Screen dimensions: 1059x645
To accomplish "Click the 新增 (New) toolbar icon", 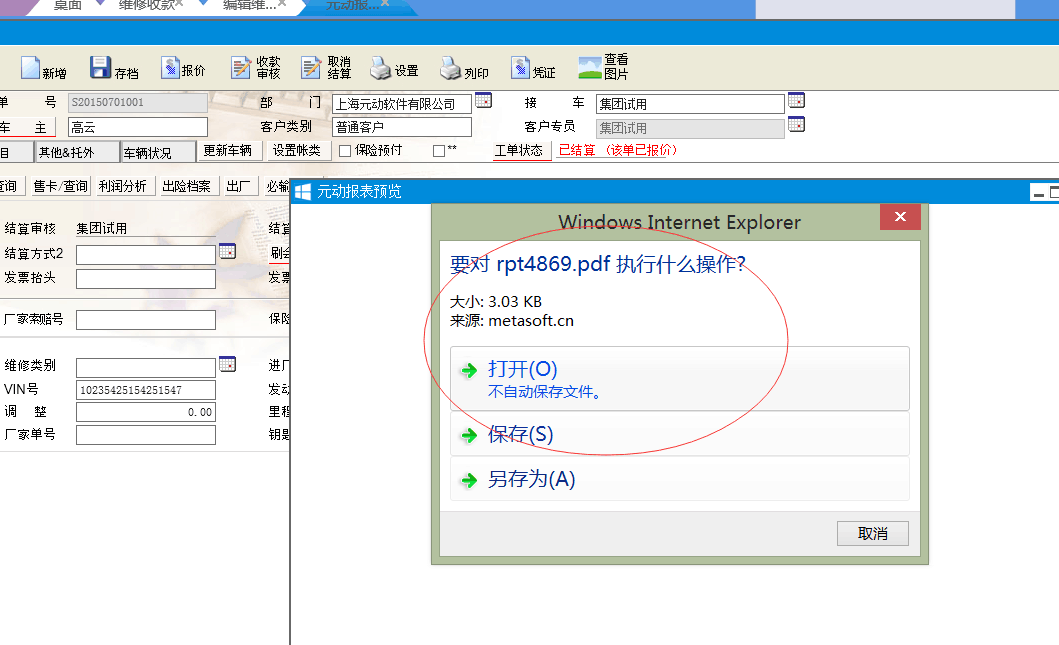I will pyautogui.click(x=32, y=69).
